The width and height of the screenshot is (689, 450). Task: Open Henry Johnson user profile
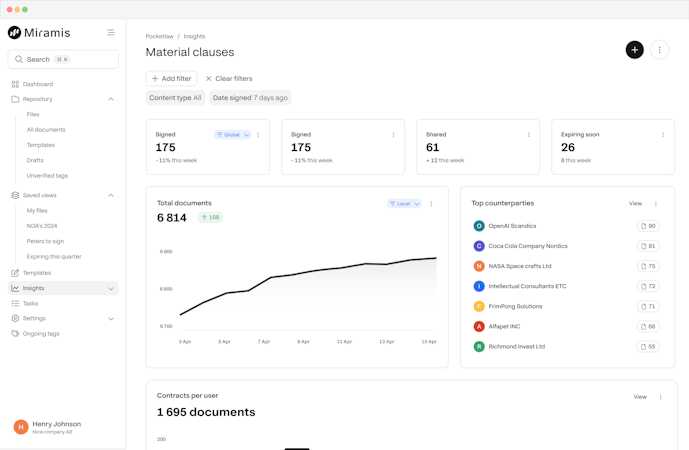[47, 427]
